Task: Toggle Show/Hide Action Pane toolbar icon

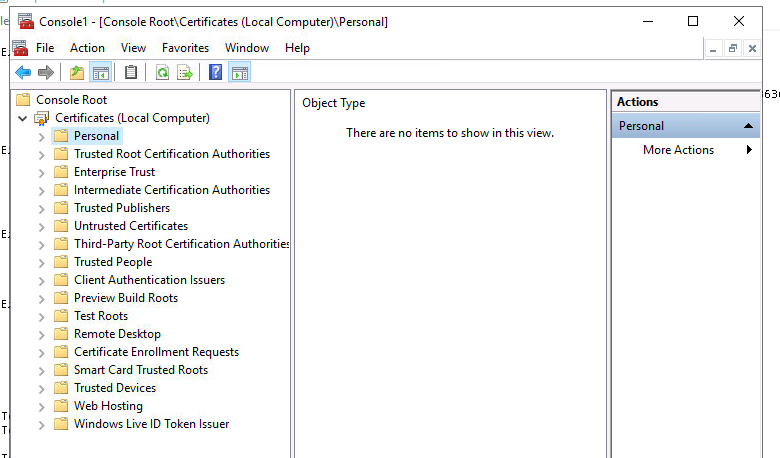Action: click(240, 73)
